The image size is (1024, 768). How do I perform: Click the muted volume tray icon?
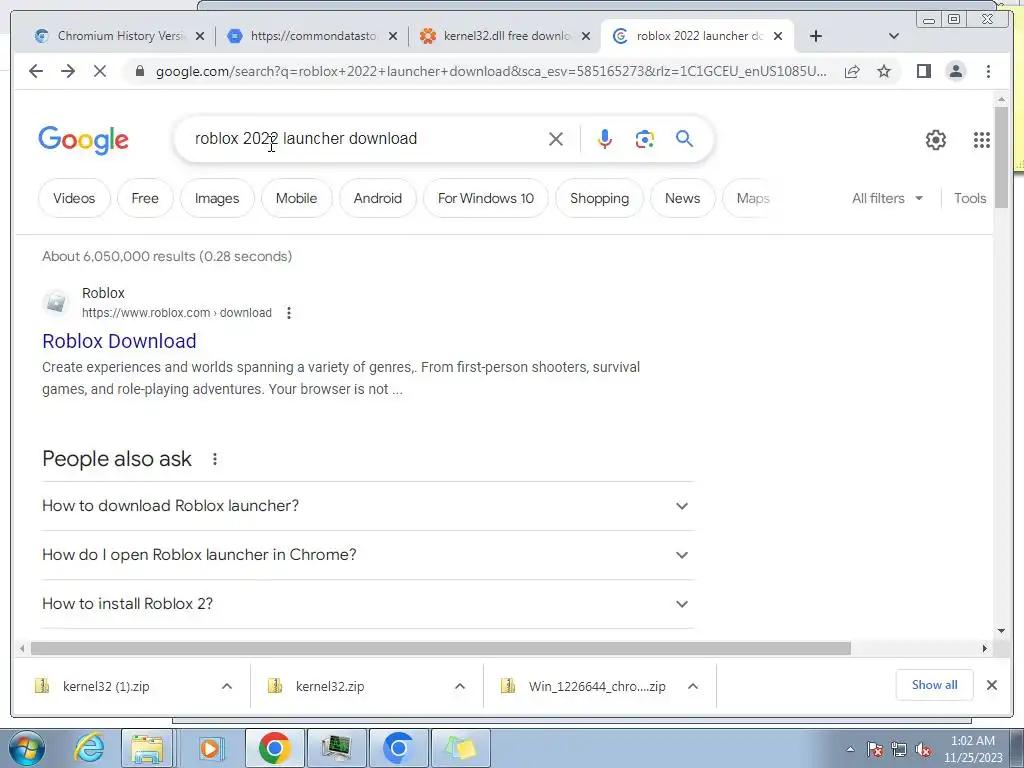tap(923, 750)
